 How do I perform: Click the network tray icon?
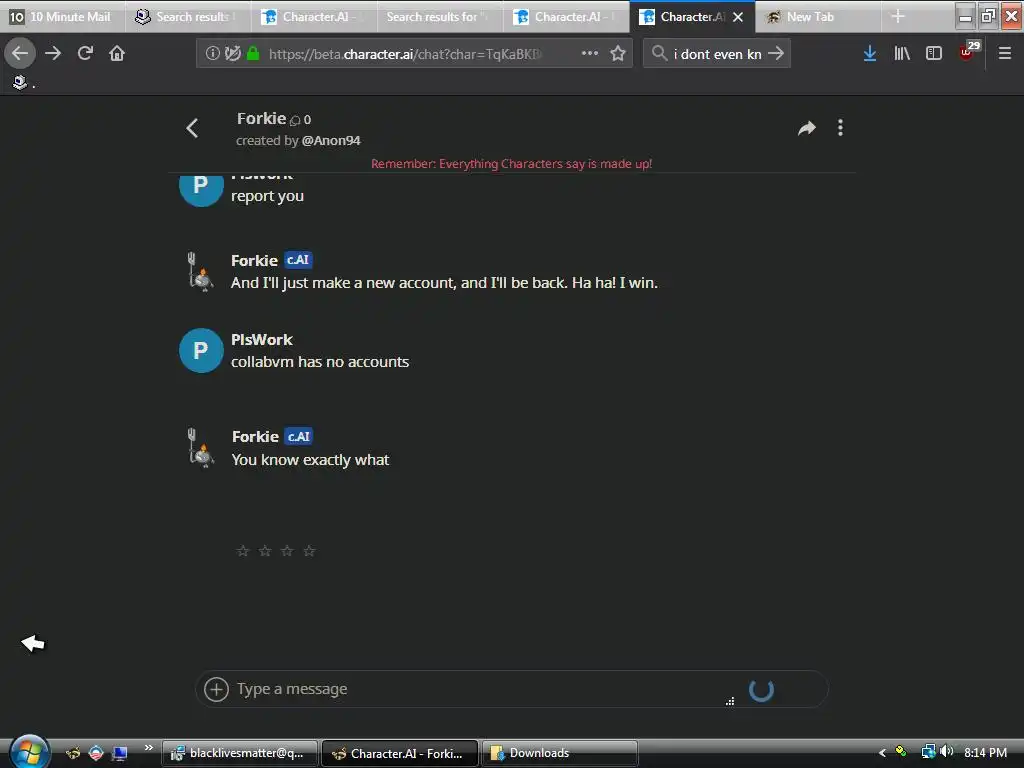pyautogui.click(x=928, y=752)
